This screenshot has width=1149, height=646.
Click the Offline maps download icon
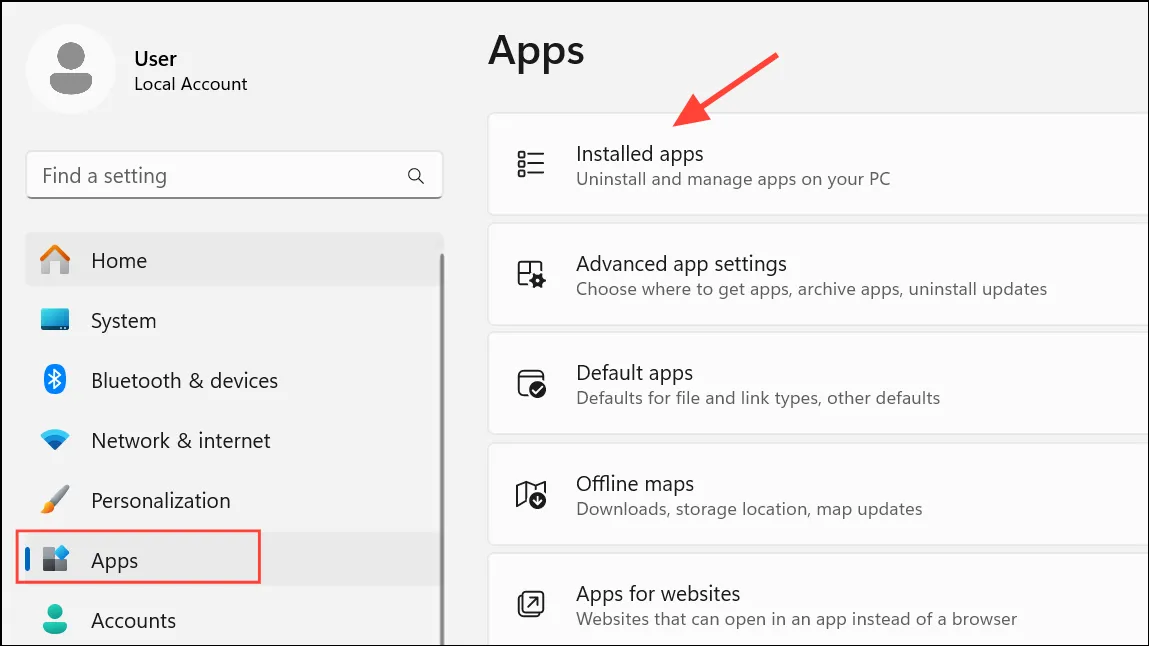[x=531, y=494]
